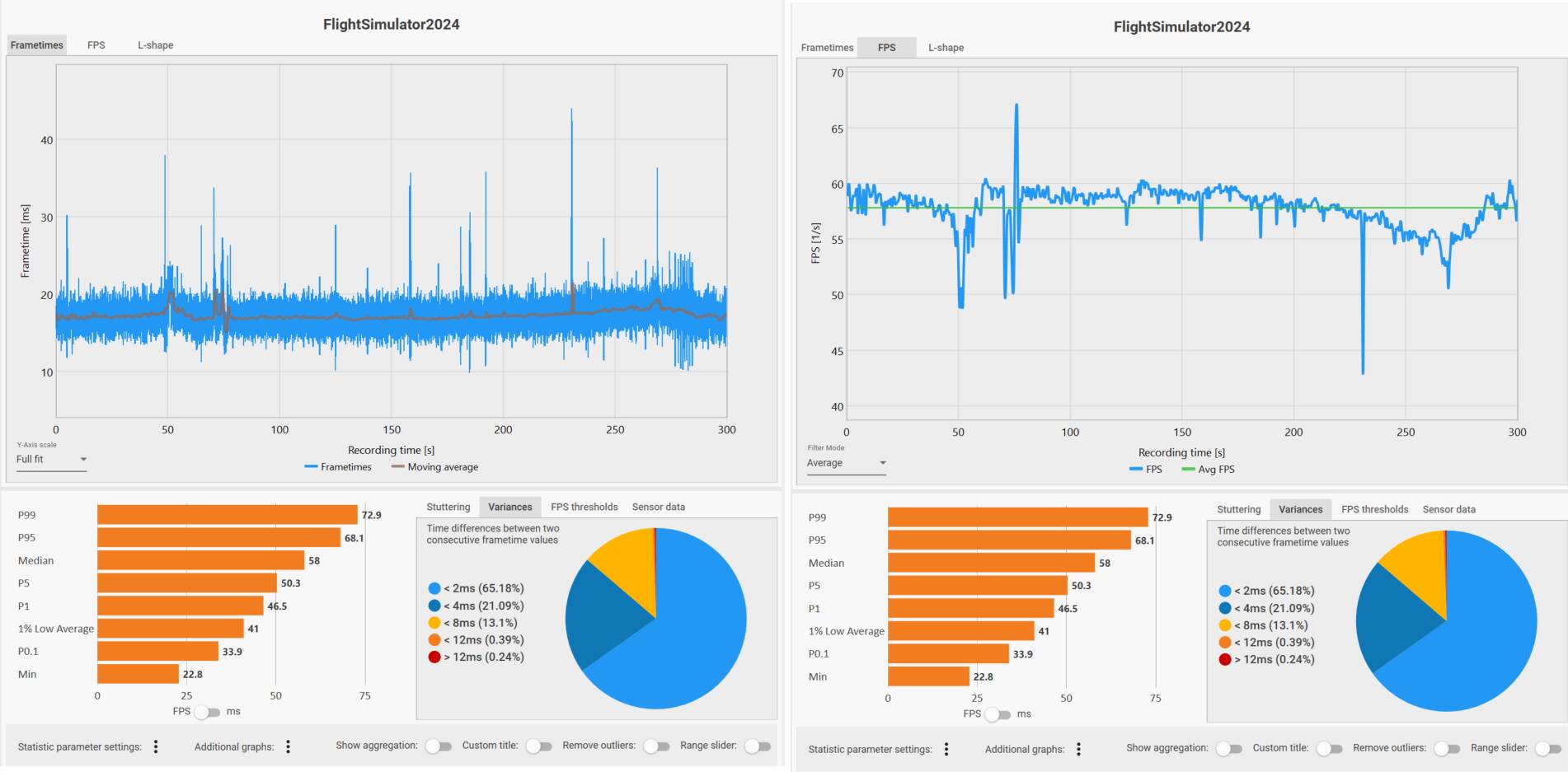Switch left panel FPS/ms bar chart toggle

coord(207,712)
